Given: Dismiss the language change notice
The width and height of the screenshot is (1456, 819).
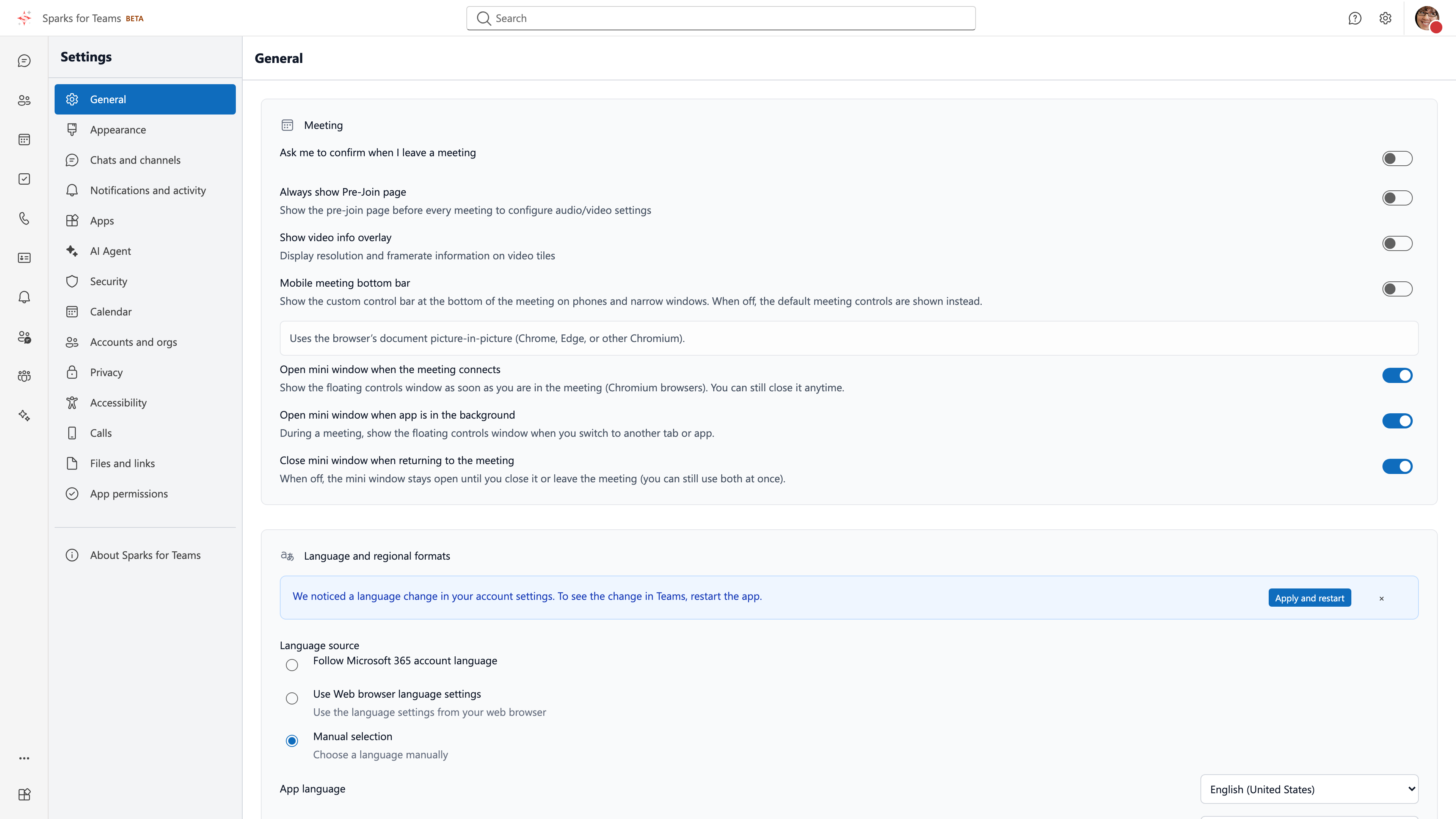Looking at the screenshot, I should 1381,599.
